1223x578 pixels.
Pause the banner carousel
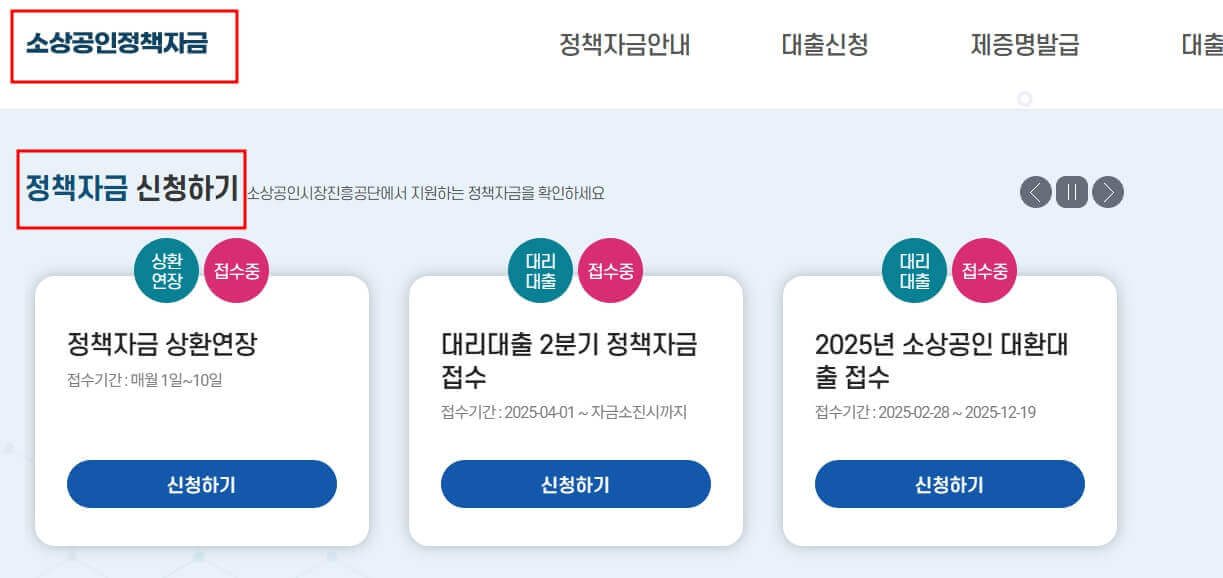point(1072,191)
